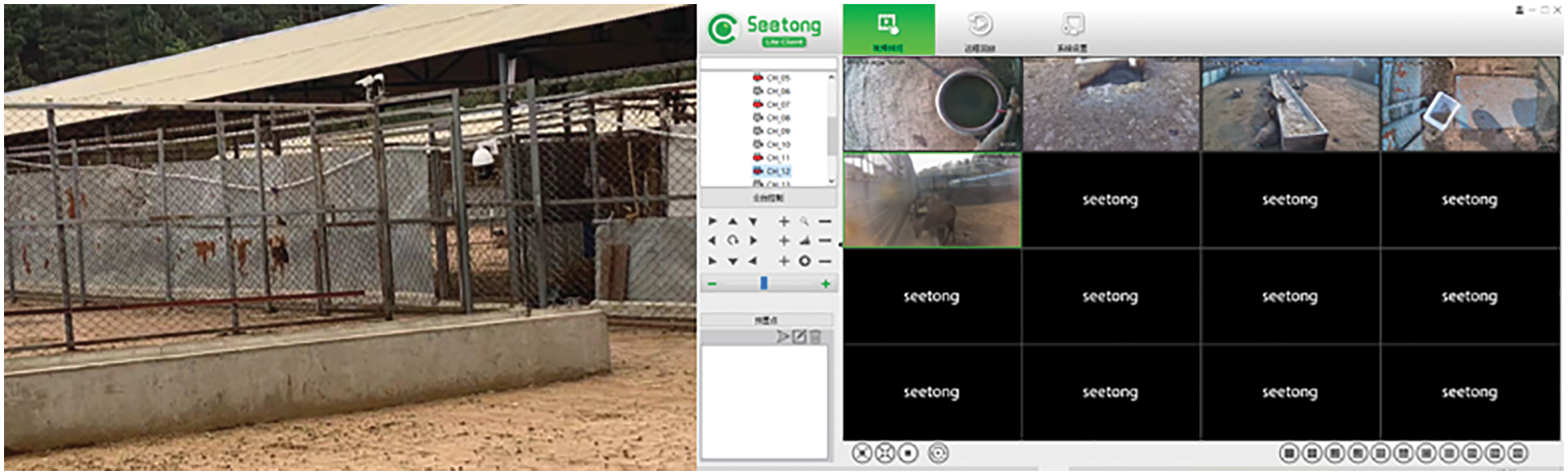Image resolution: width=1568 pixels, height=475 pixels.
Task: Click the user account icon
Action: pos(1519,10)
